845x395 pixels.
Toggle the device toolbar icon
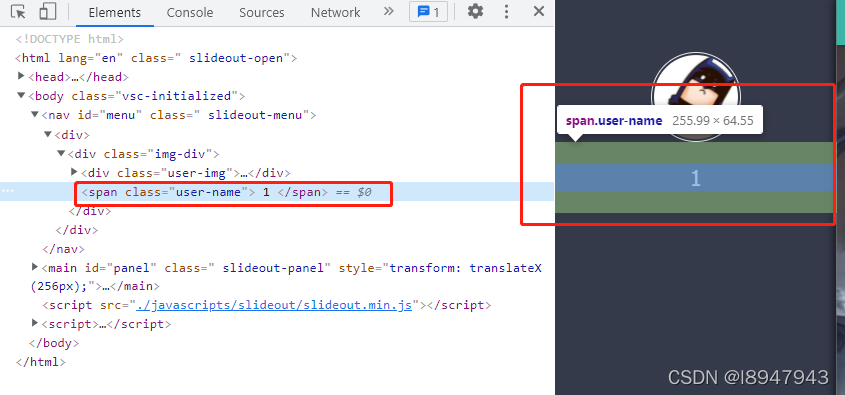tap(48, 11)
